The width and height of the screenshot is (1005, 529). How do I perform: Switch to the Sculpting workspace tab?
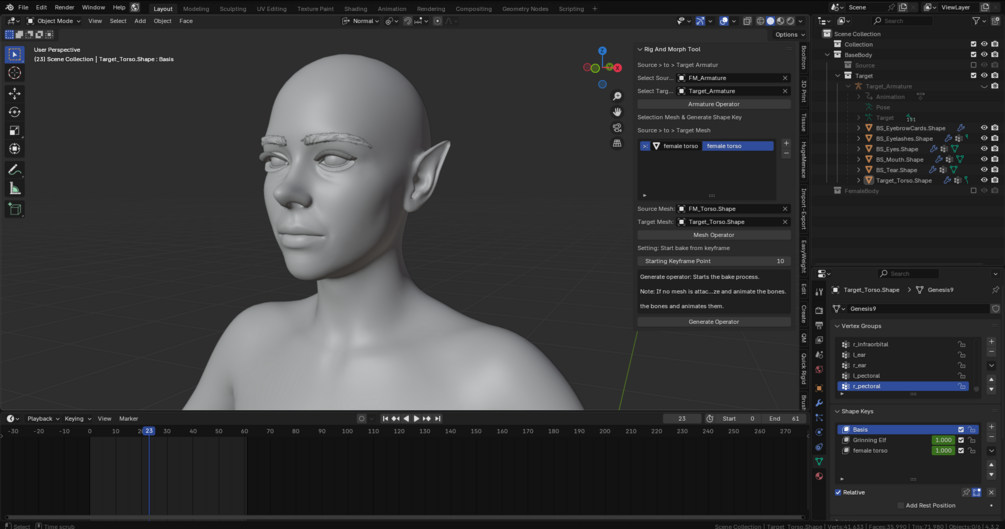click(233, 8)
